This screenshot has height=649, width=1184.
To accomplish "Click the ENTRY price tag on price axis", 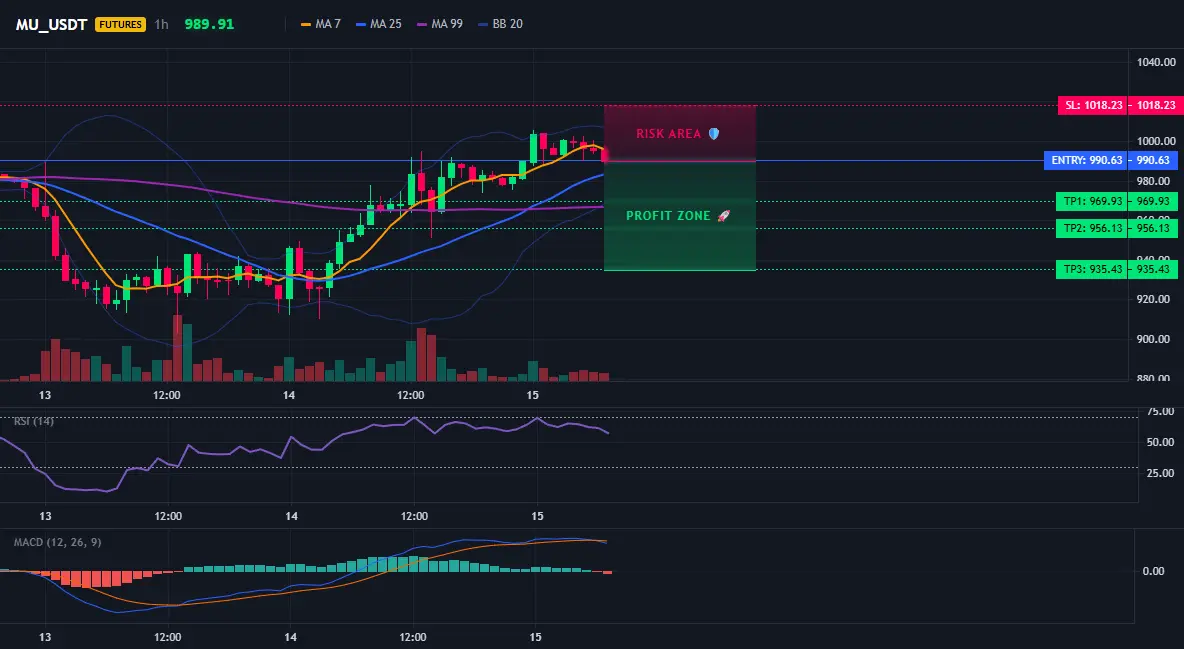I will [1153, 160].
